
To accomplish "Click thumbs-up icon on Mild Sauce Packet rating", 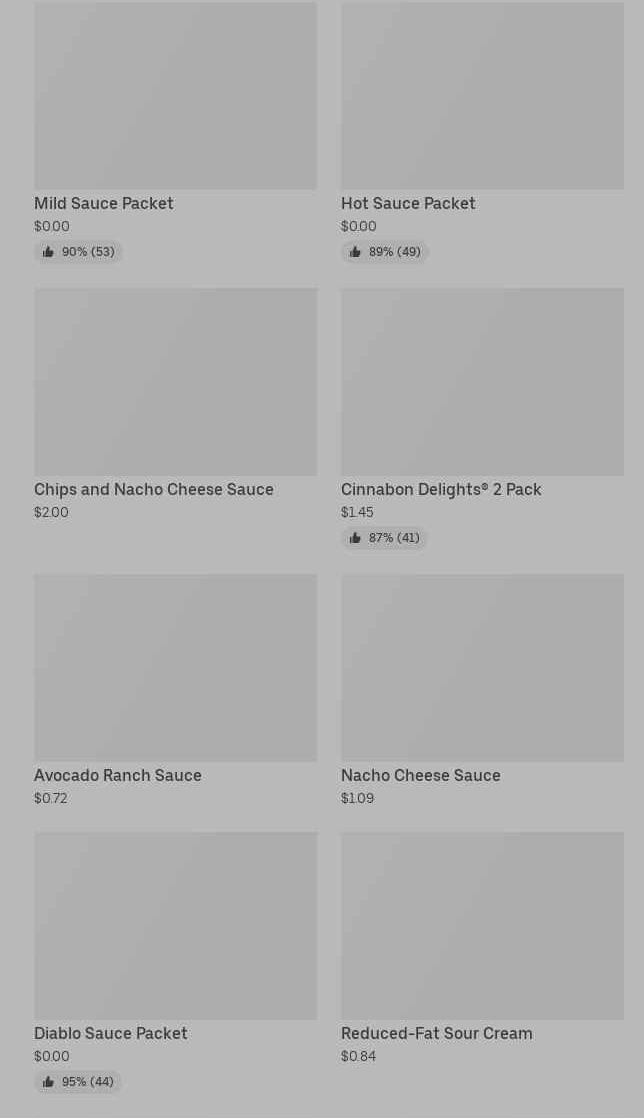I will pyautogui.click(x=48, y=252).
